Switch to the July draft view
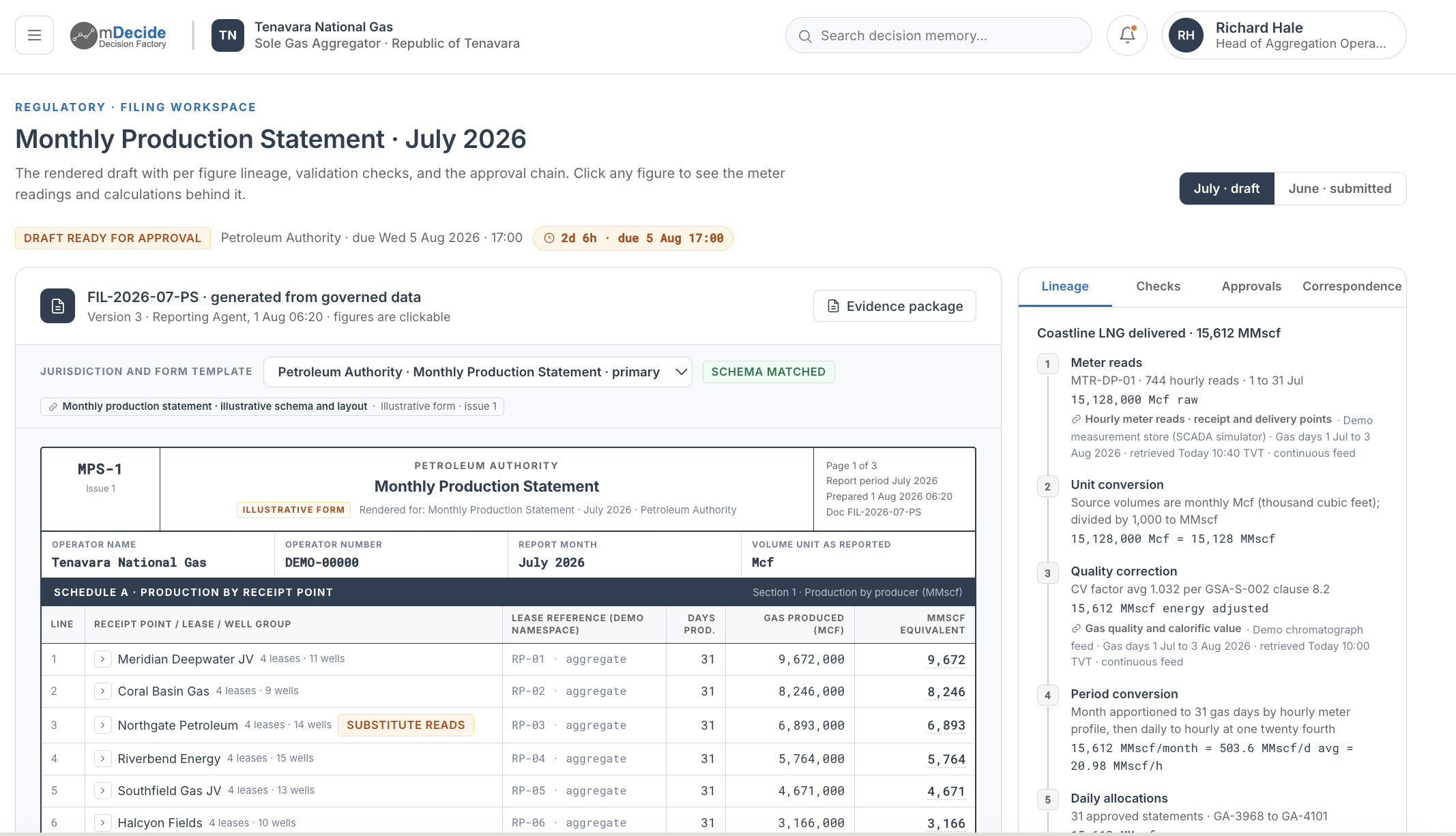The image size is (1456, 836). [1227, 189]
